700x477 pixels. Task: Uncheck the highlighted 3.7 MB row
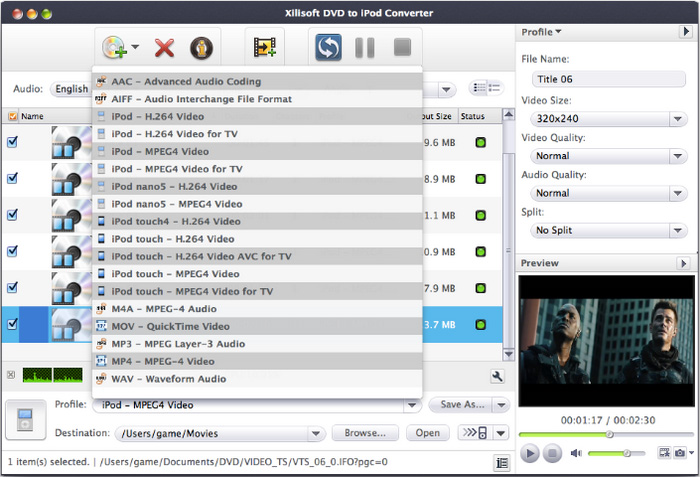(x=12, y=324)
